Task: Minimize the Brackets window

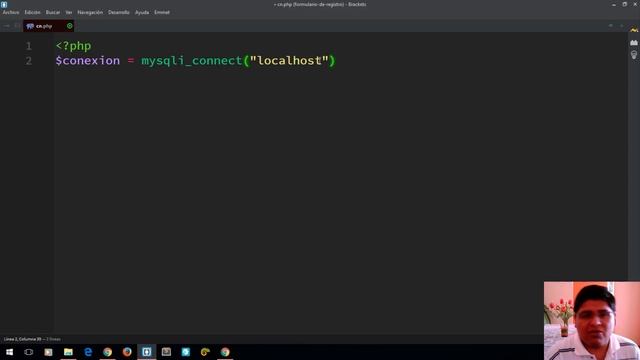Action: pos(614,4)
